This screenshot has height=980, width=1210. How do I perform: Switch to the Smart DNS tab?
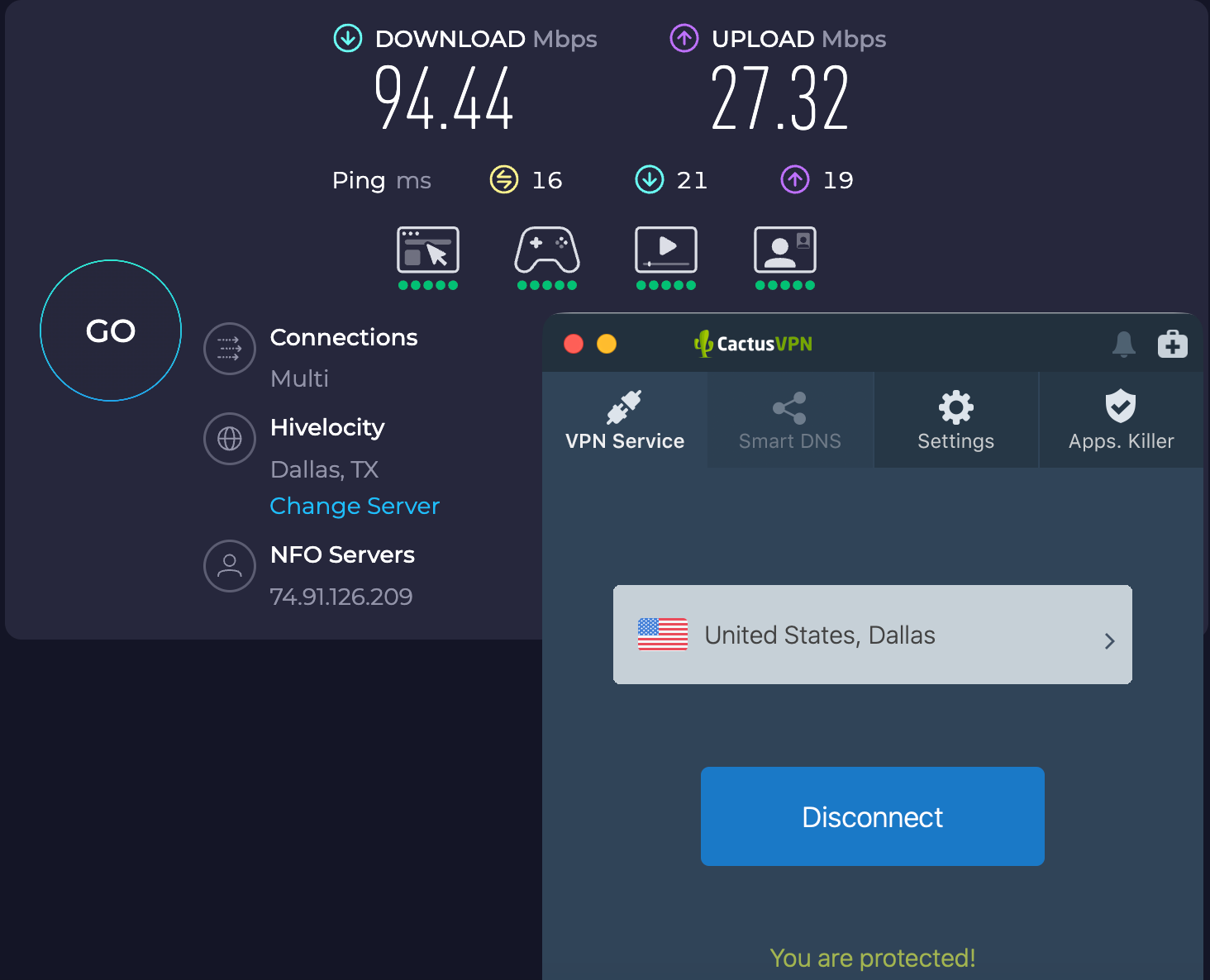790,420
